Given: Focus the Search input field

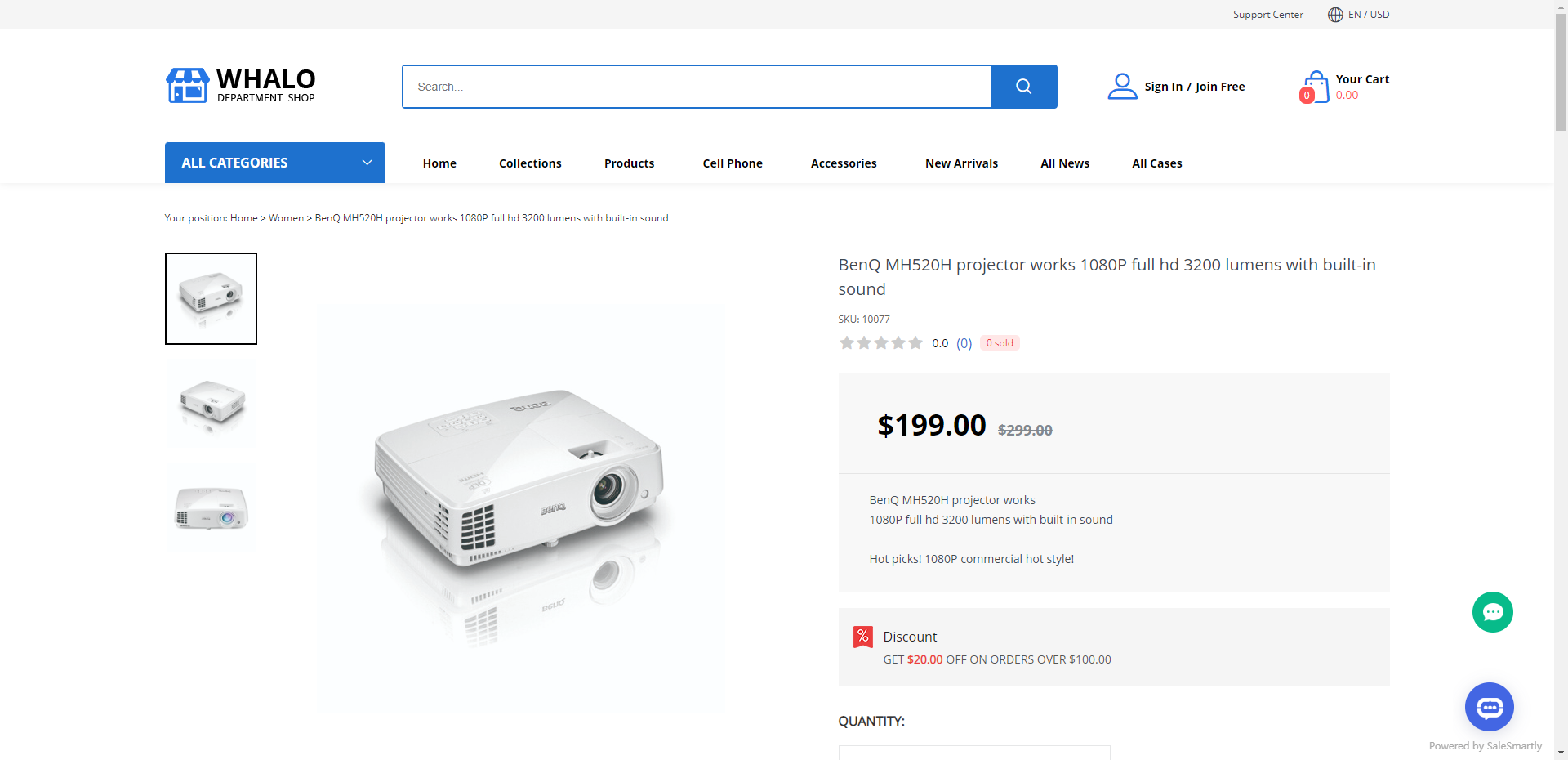Looking at the screenshot, I should click(697, 87).
